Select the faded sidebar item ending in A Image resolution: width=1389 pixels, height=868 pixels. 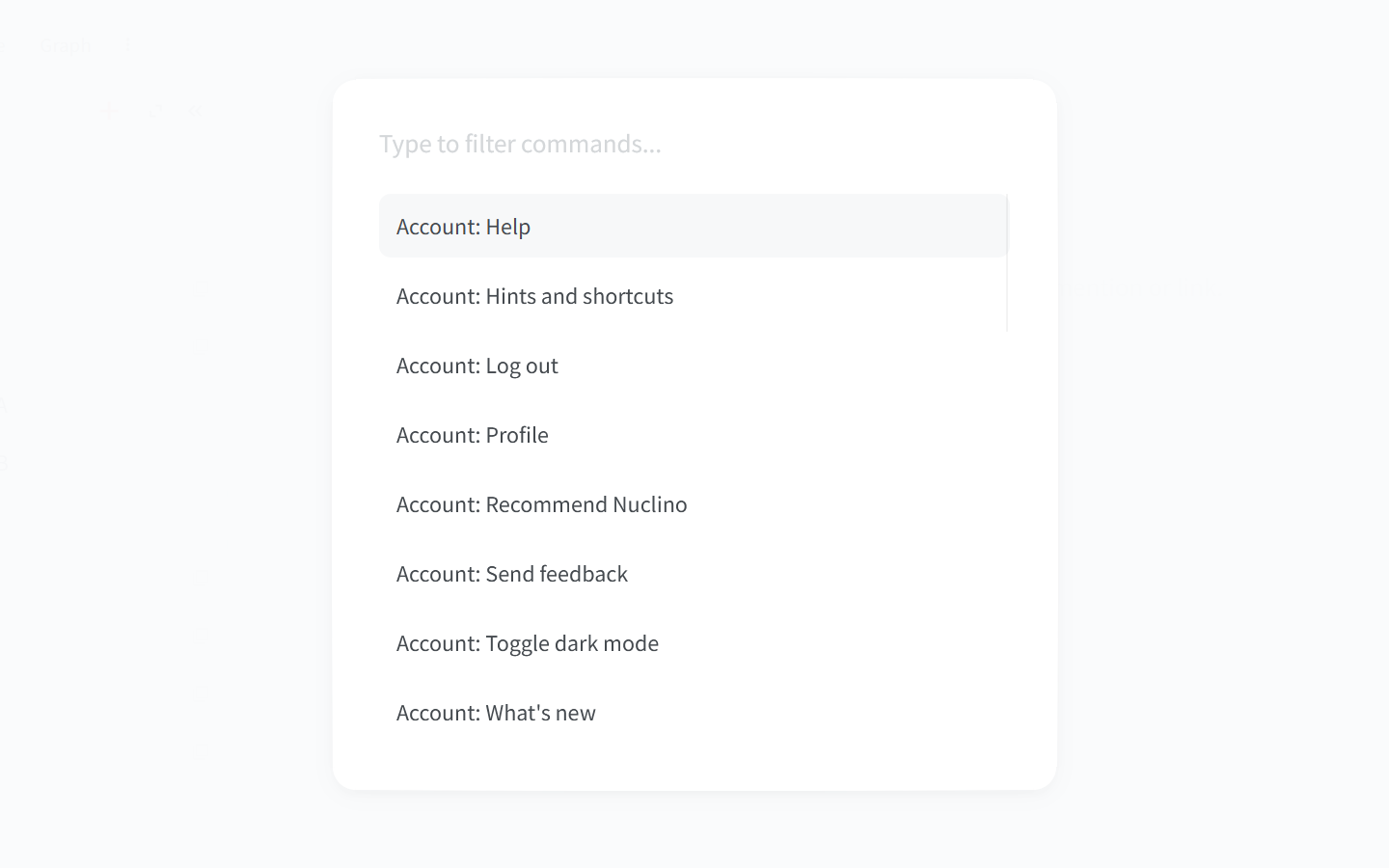click(3, 405)
